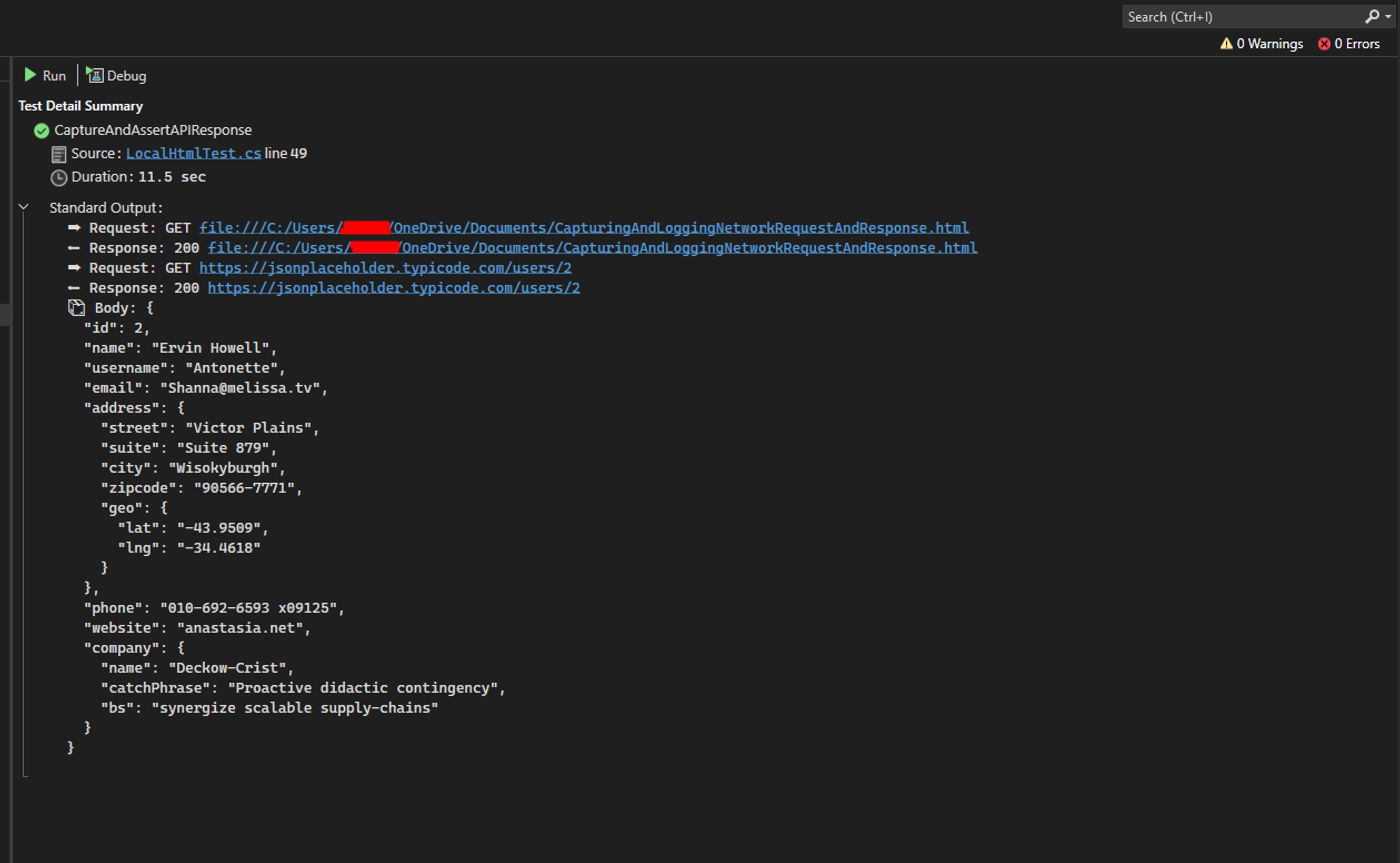Click the "street": "Victor Plains" line
The height and width of the screenshot is (863, 1400).
point(210,428)
